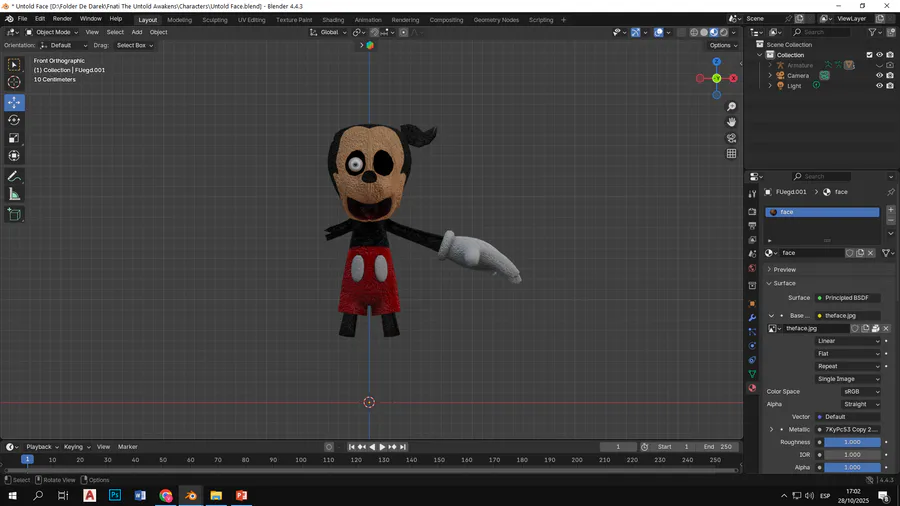Click the Playback button in the timeline
900x506 pixels.
[x=40, y=447]
